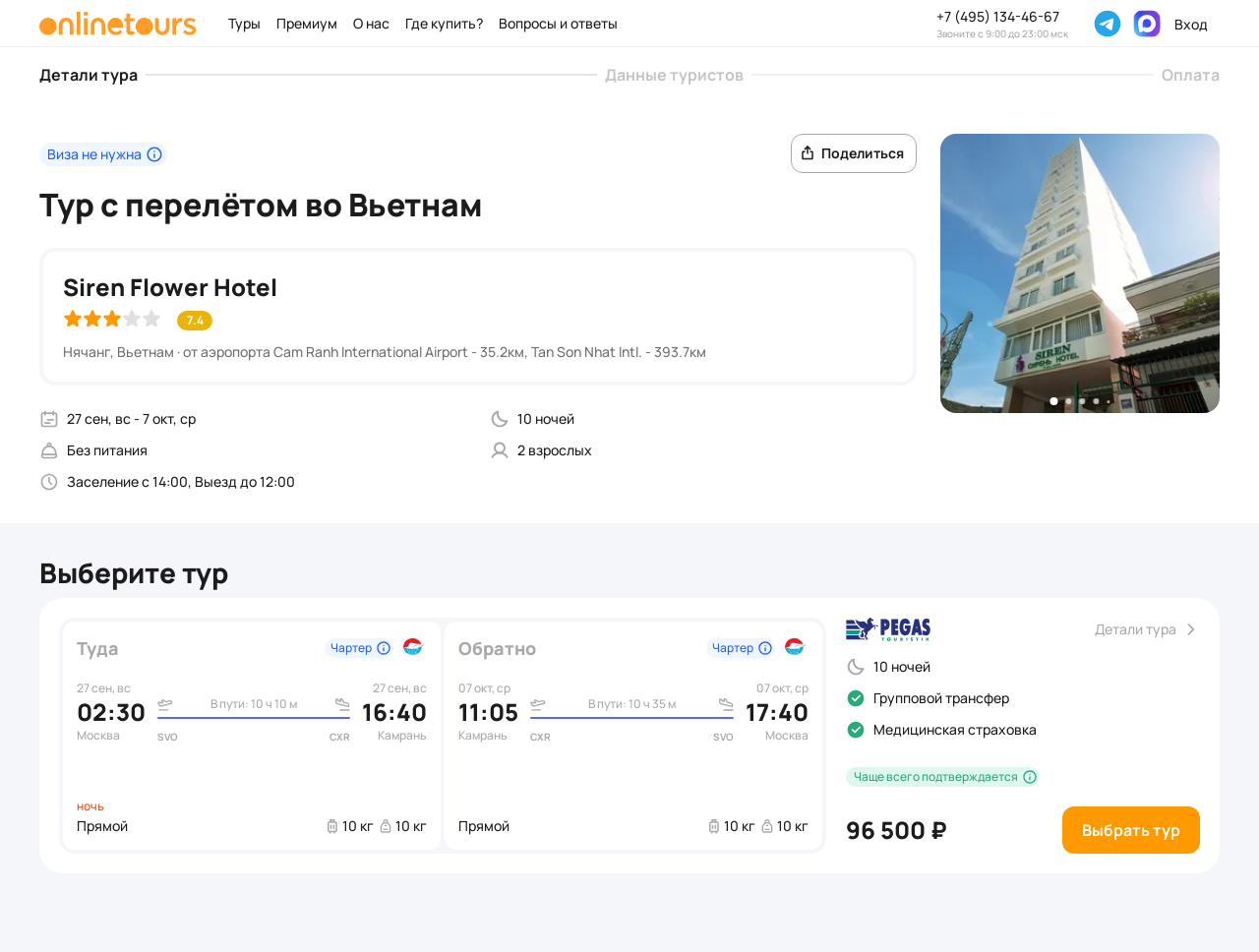Click the meal cloche icon beside Без питания
1259x952 pixels.
click(x=49, y=450)
